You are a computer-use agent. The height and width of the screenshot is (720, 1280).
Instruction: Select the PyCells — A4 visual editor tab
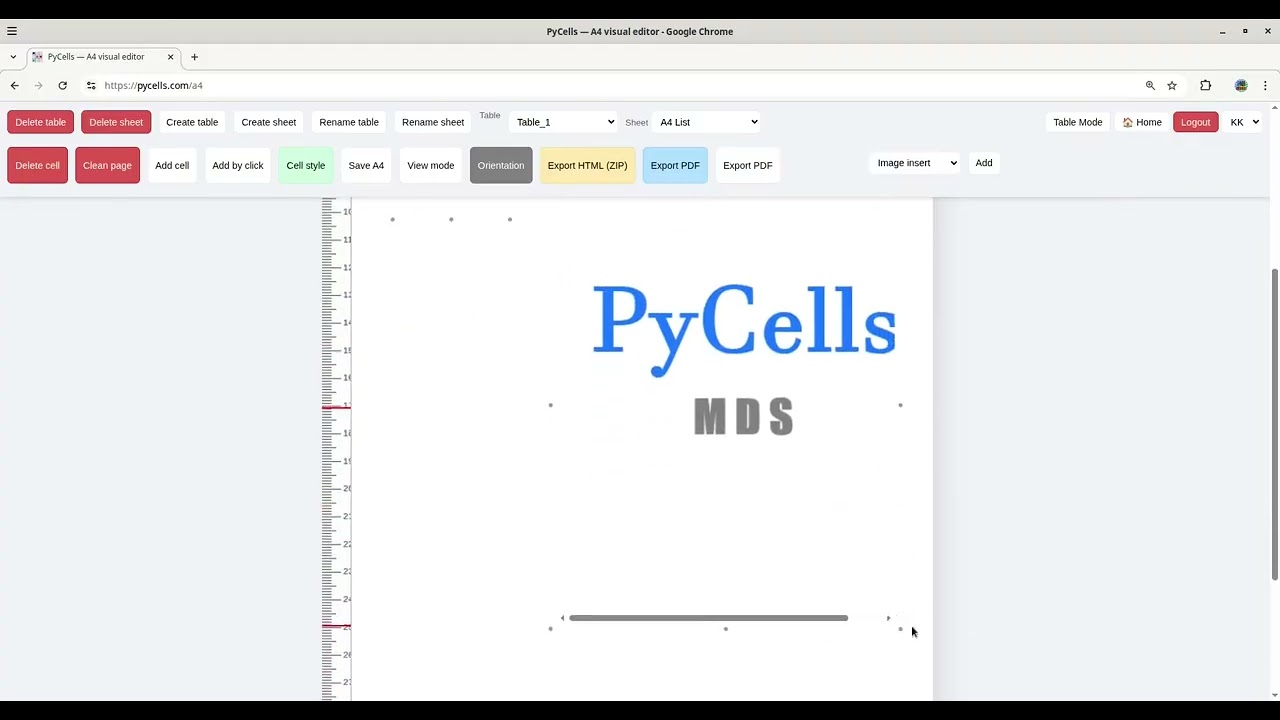[104, 57]
